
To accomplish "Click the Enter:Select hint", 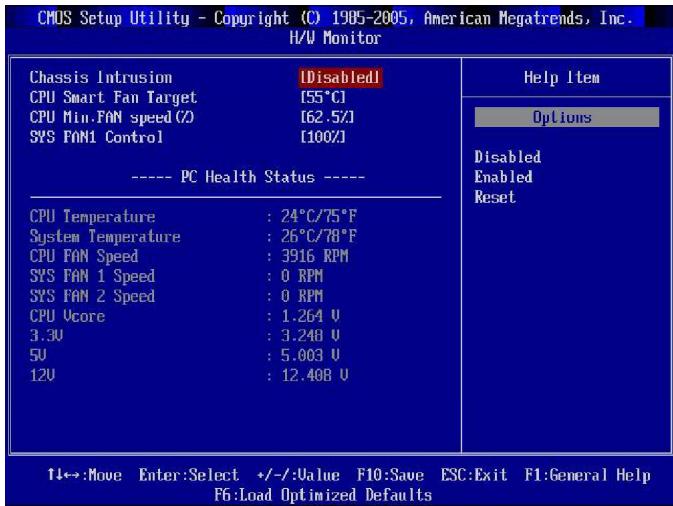I will click(x=189, y=475).
